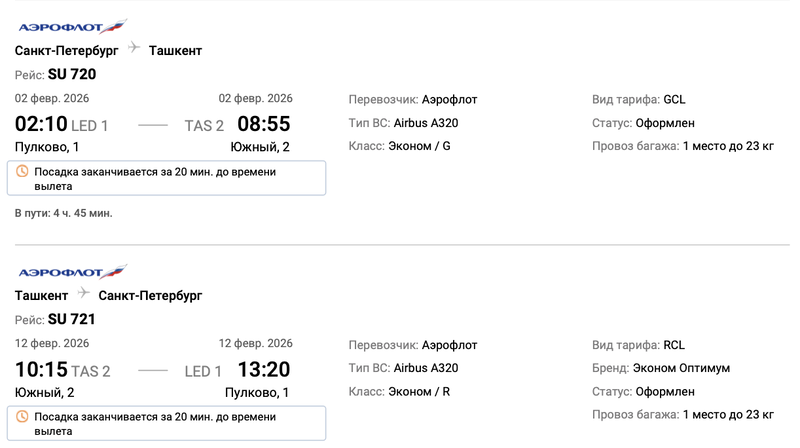The width and height of the screenshot is (800, 448).
Task: Click the Эконом / R class value
Action: coord(418,392)
